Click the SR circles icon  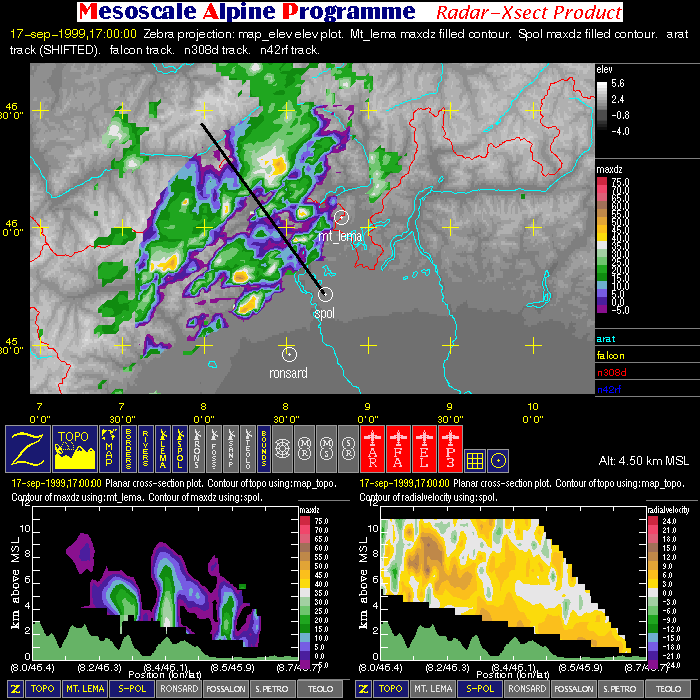pos(348,449)
